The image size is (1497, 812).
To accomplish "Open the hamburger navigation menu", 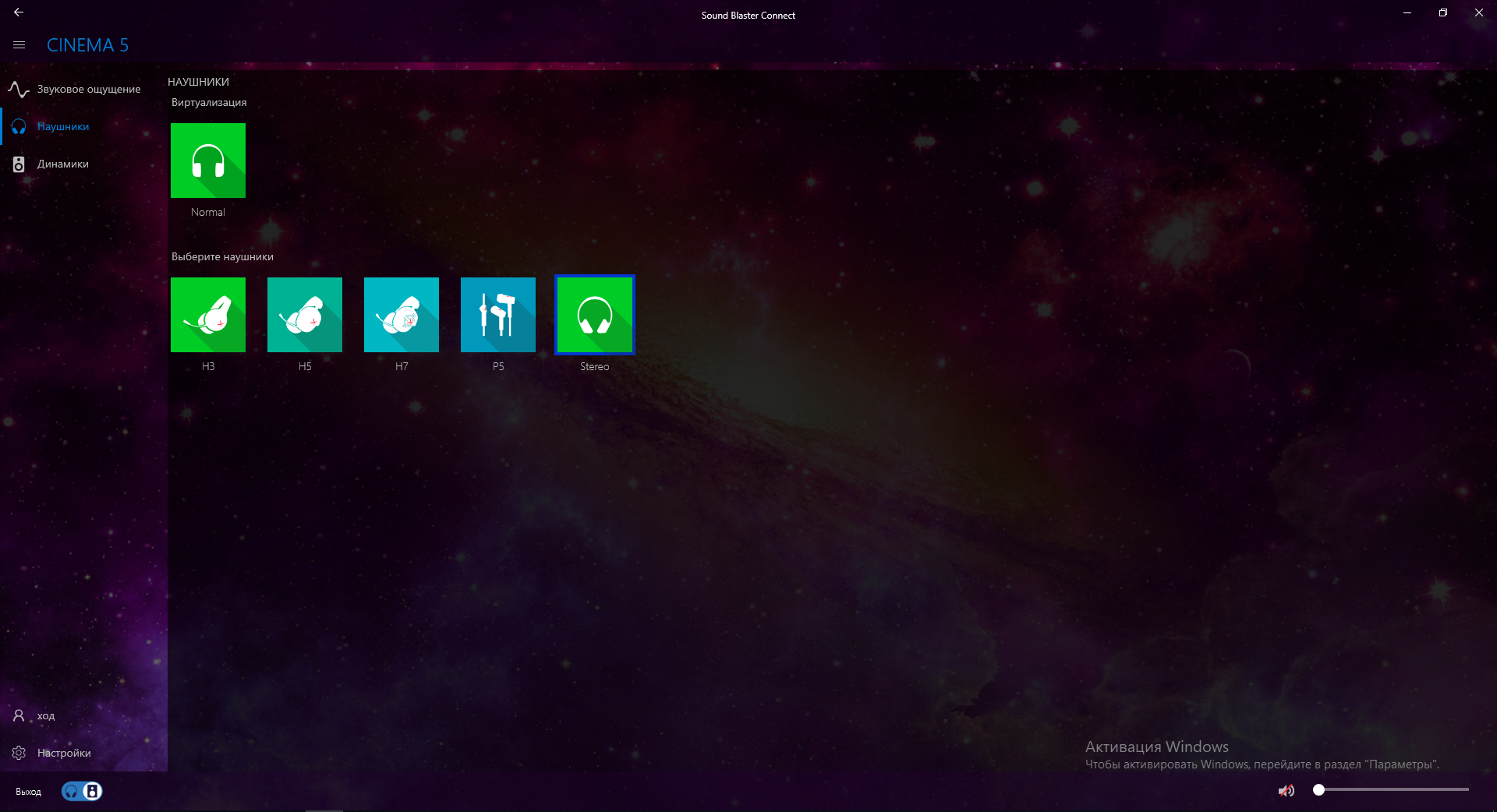I will 19,45.
